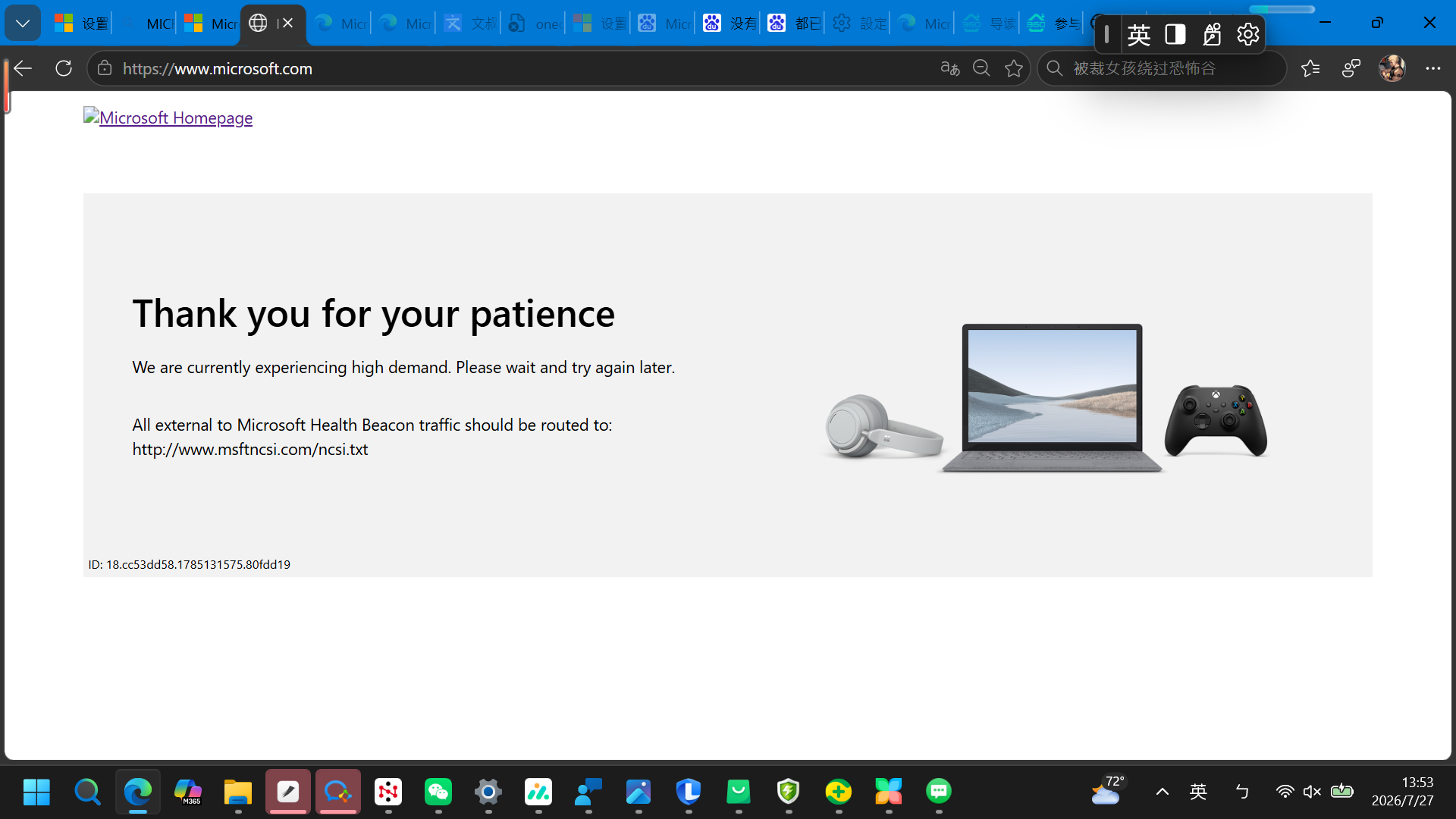
Task: Switch to the 没有 Baidu tab
Action: click(729, 24)
